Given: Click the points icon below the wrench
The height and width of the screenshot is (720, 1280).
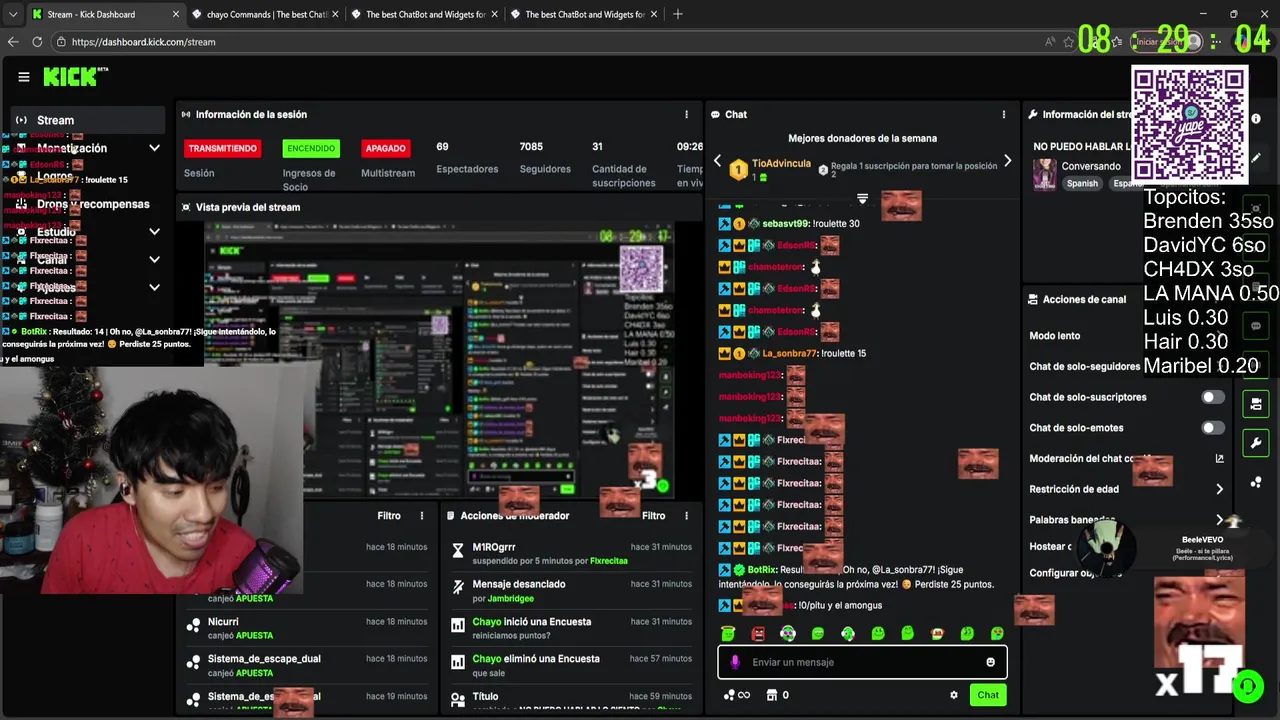Looking at the screenshot, I should (x=1257, y=482).
